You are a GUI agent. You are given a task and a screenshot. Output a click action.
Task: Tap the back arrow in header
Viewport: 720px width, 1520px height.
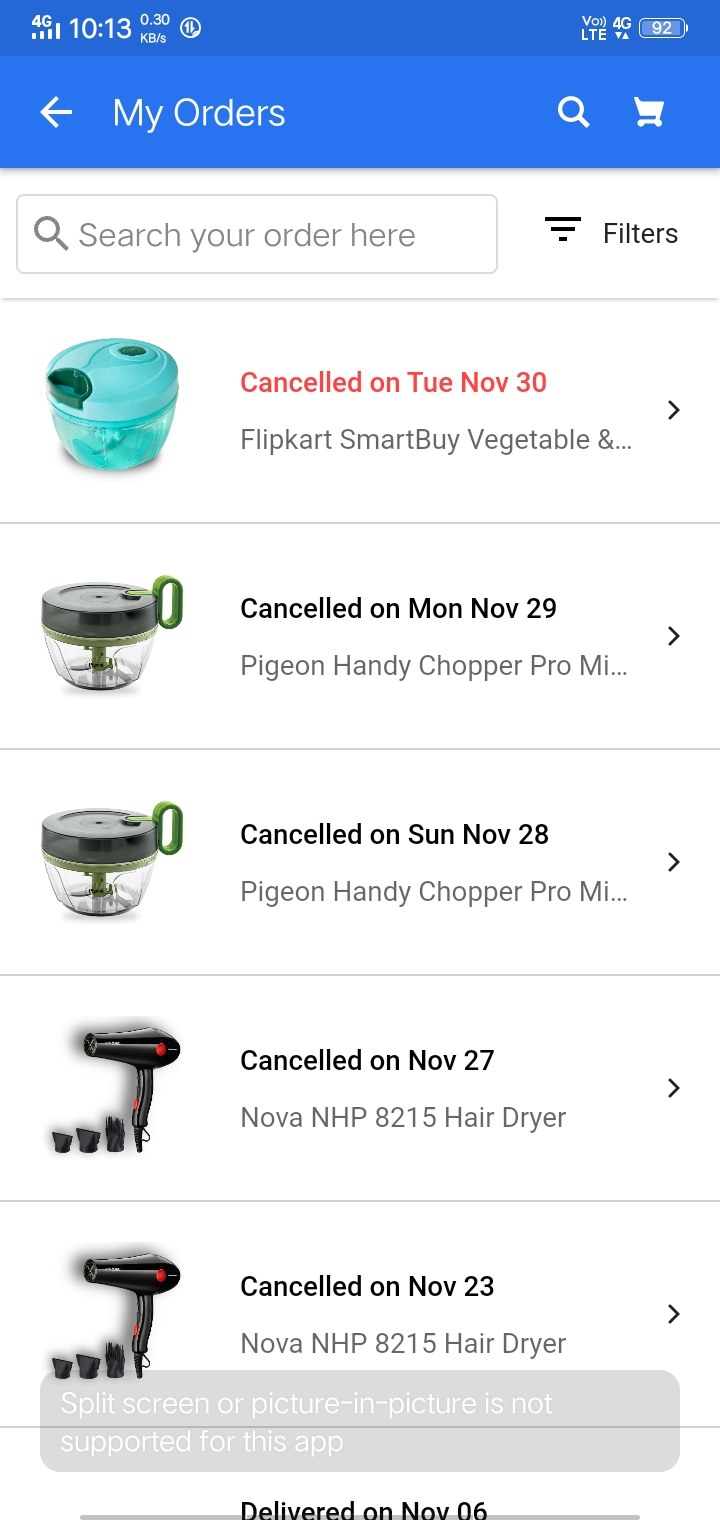pyautogui.click(x=56, y=113)
